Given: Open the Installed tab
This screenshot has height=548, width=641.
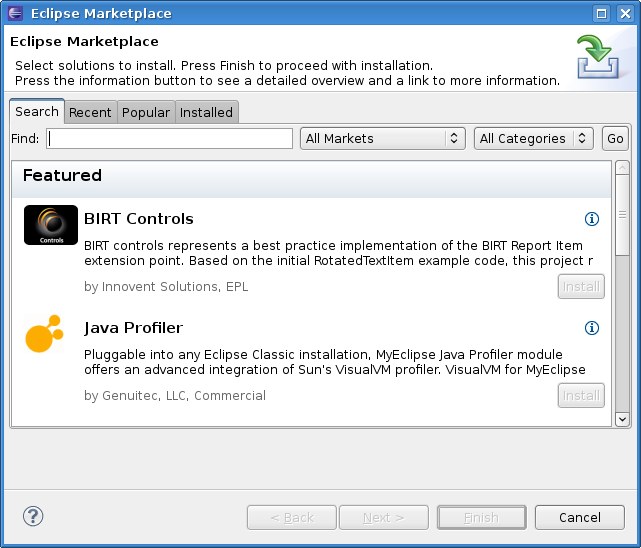Looking at the screenshot, I should [x=206, y=112].
